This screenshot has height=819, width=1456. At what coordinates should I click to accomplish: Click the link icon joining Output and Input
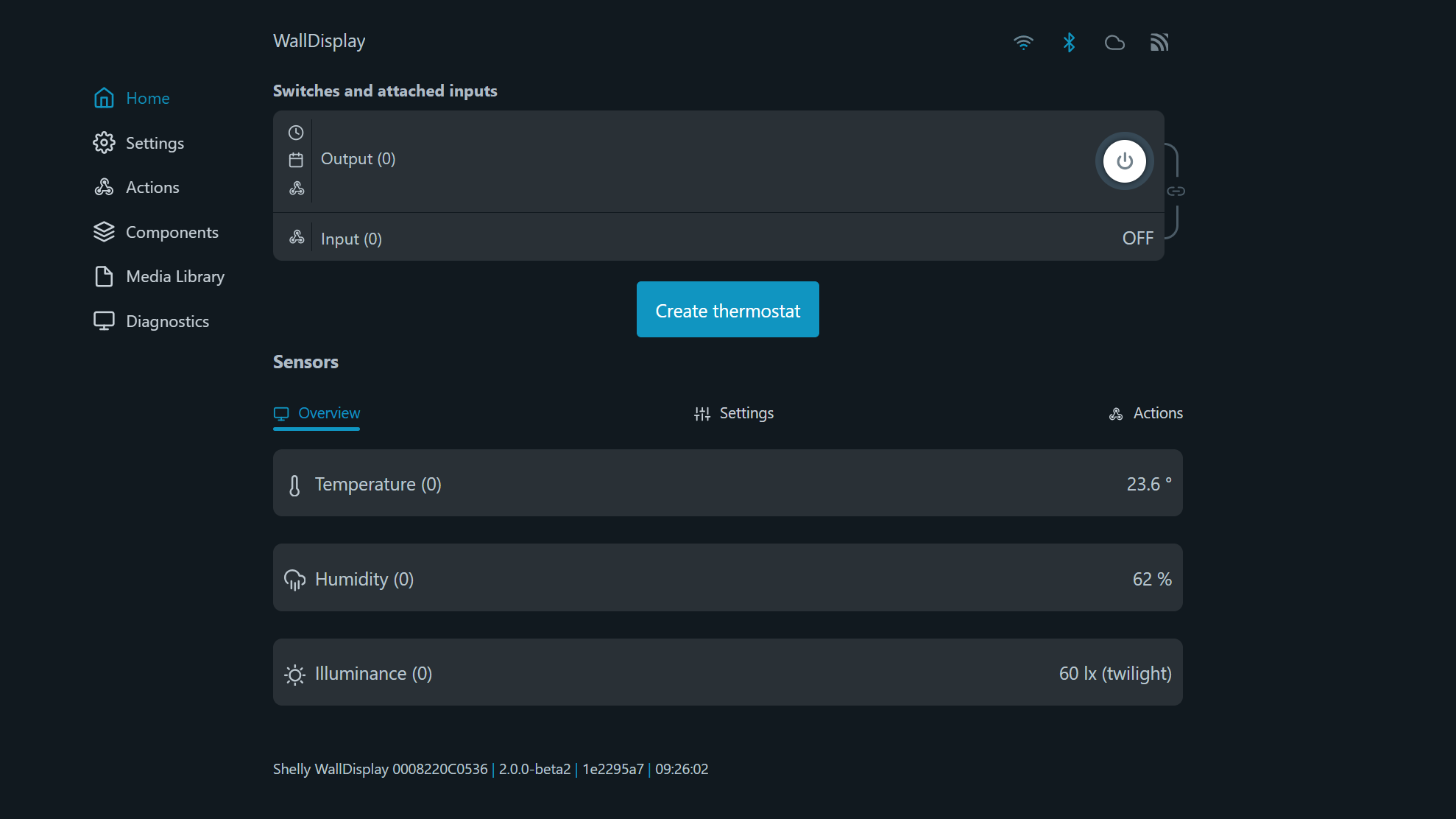coord(1176,189)
